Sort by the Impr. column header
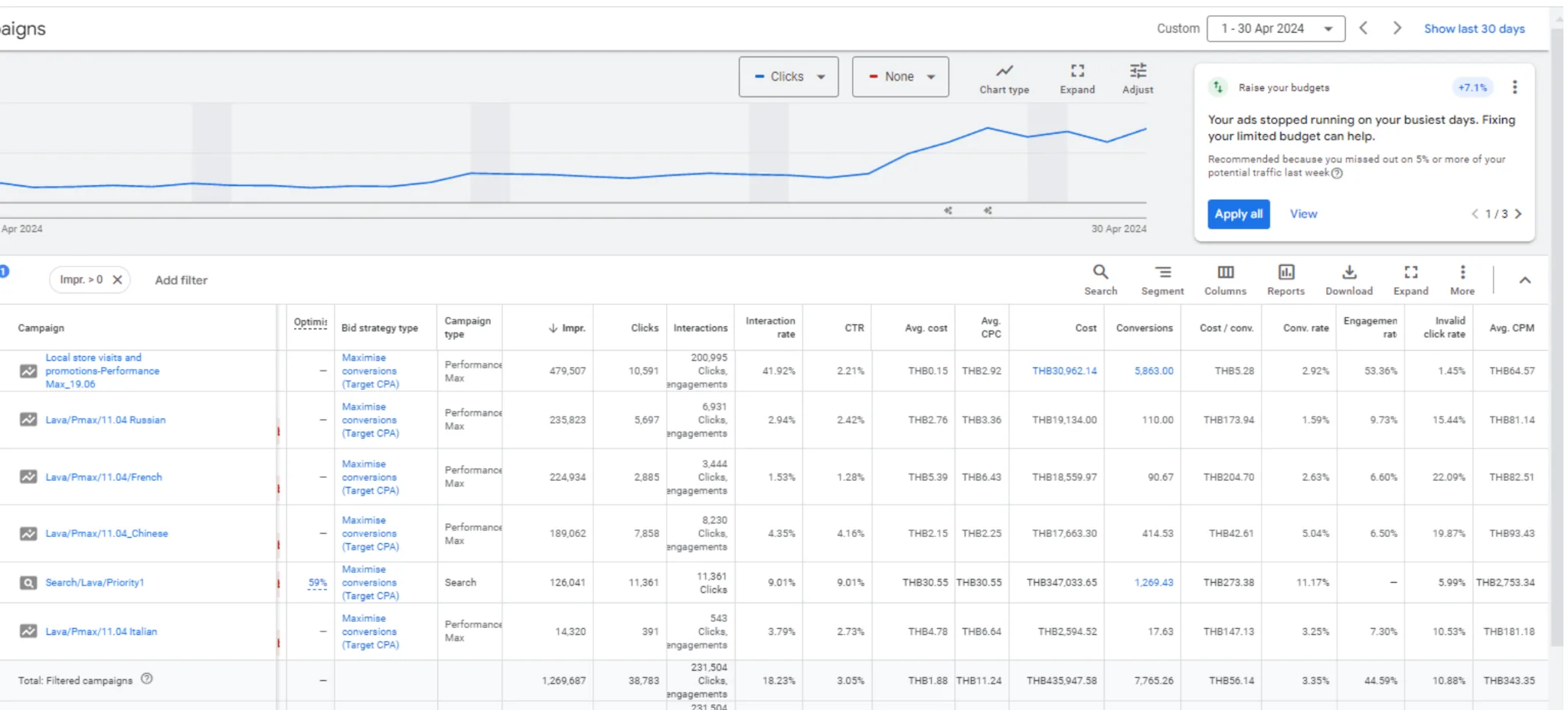Viewport: 1568px width, 710px height. tap(567, 328)
